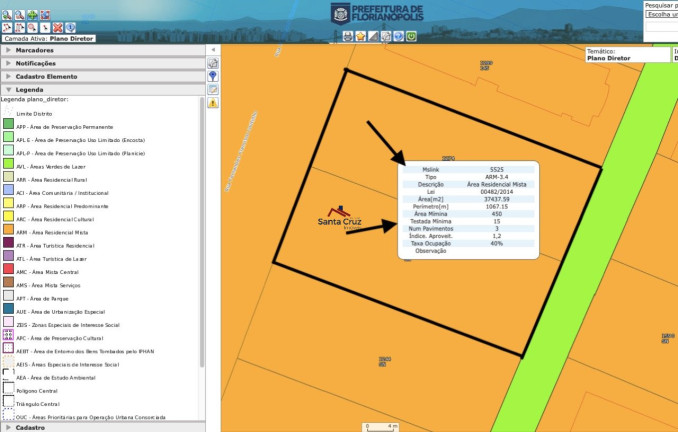The height and width of the screenshot is (432, 678).
Task: Choose the select-by-rectangle tool
Action: tap(20, 28)
